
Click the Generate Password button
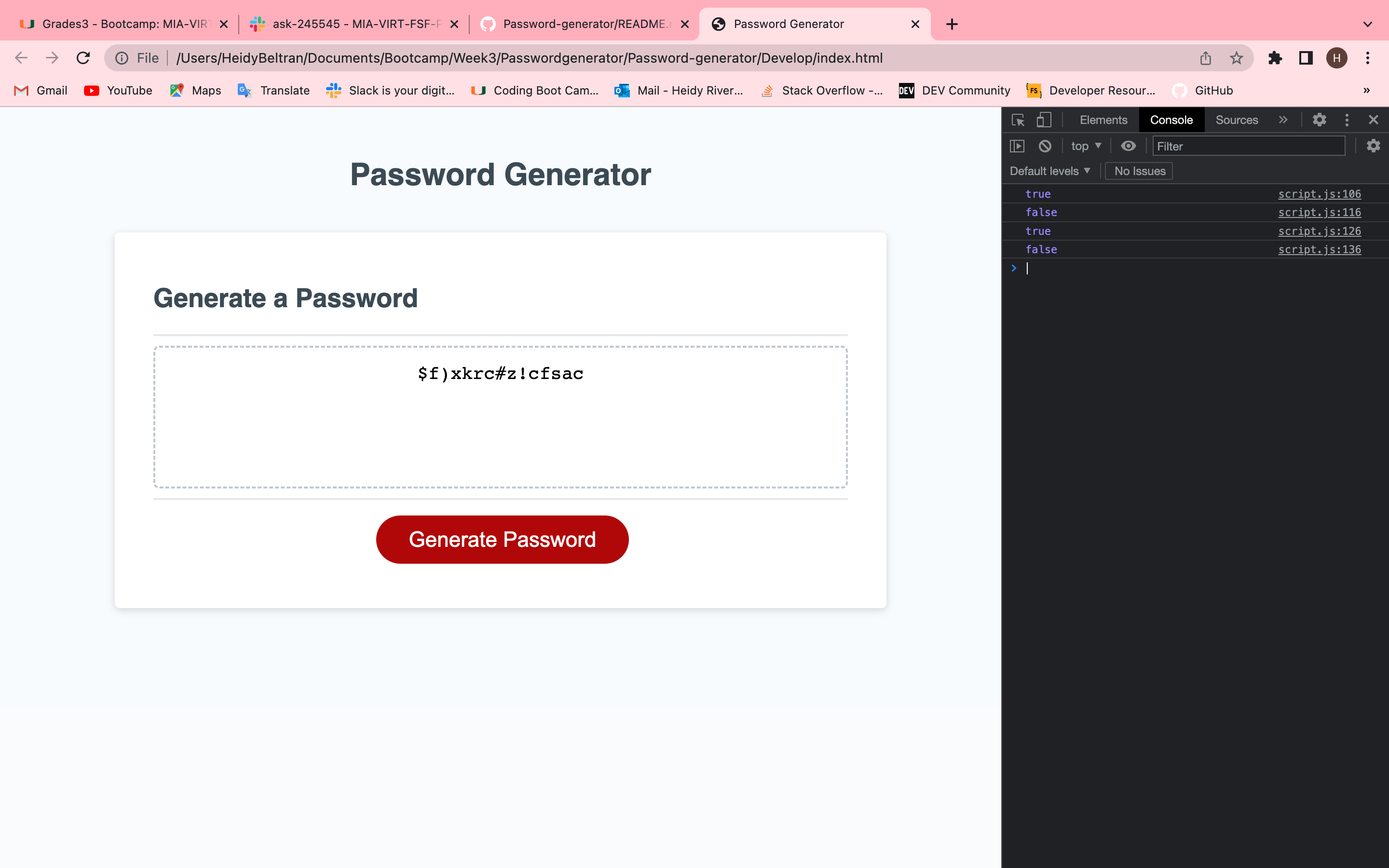[502, 539]
